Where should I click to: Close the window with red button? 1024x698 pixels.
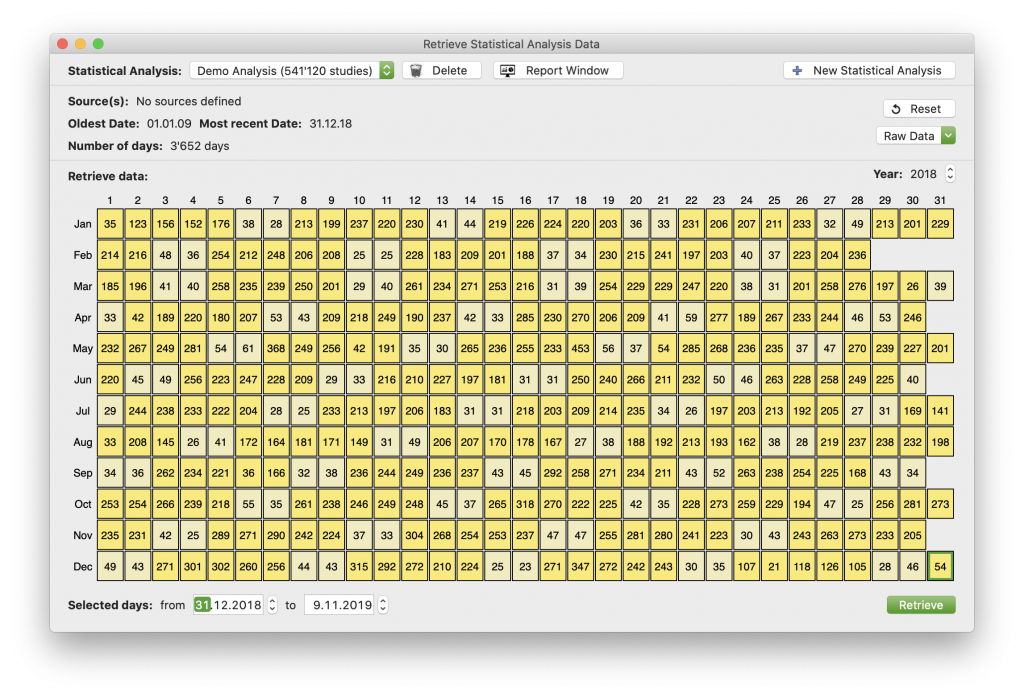[63, 44]
